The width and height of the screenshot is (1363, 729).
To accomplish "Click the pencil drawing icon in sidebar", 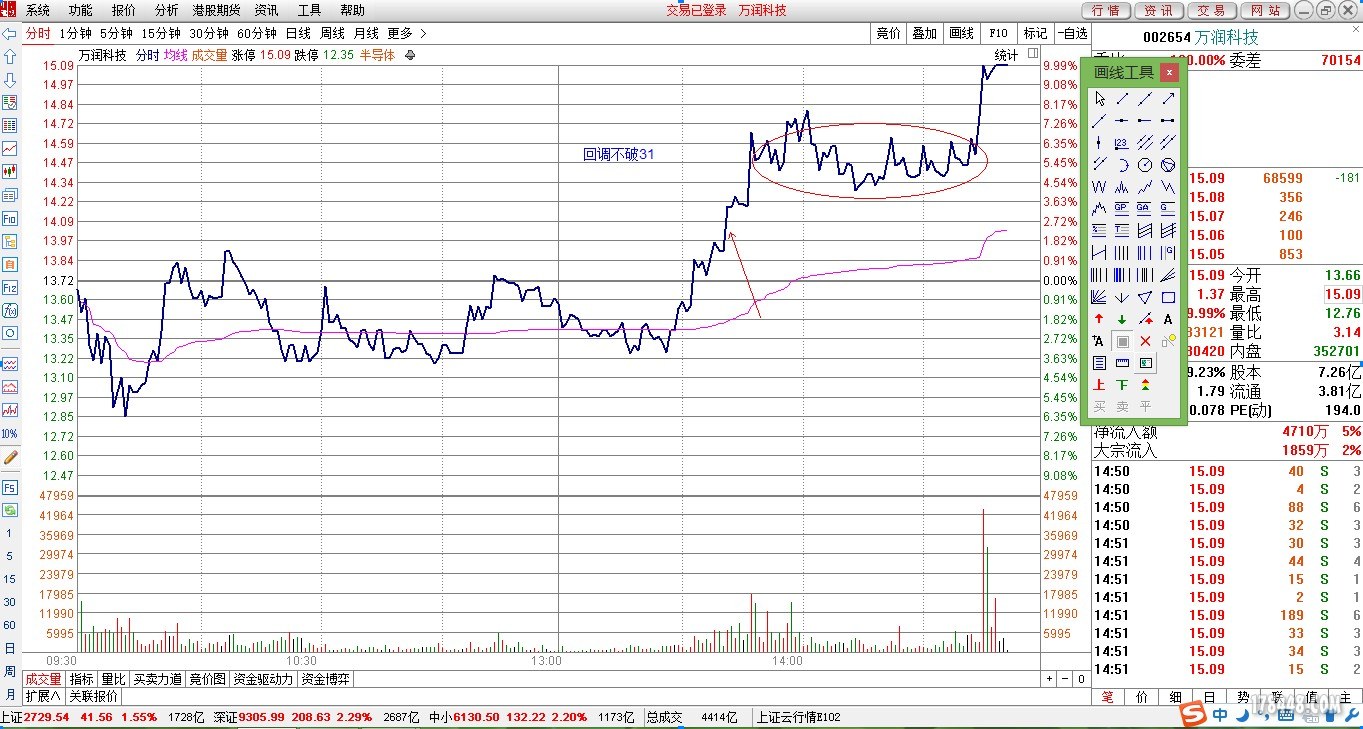I will tap(10, 457).
